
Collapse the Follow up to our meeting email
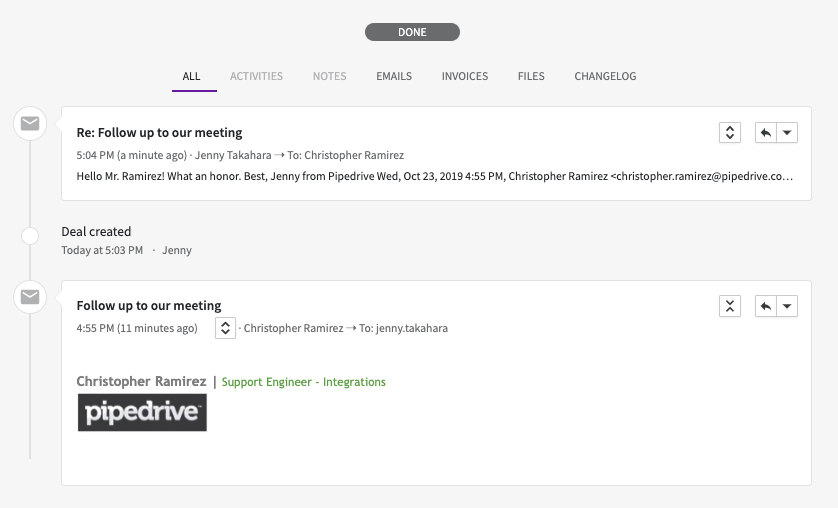(x=730, y=306)
